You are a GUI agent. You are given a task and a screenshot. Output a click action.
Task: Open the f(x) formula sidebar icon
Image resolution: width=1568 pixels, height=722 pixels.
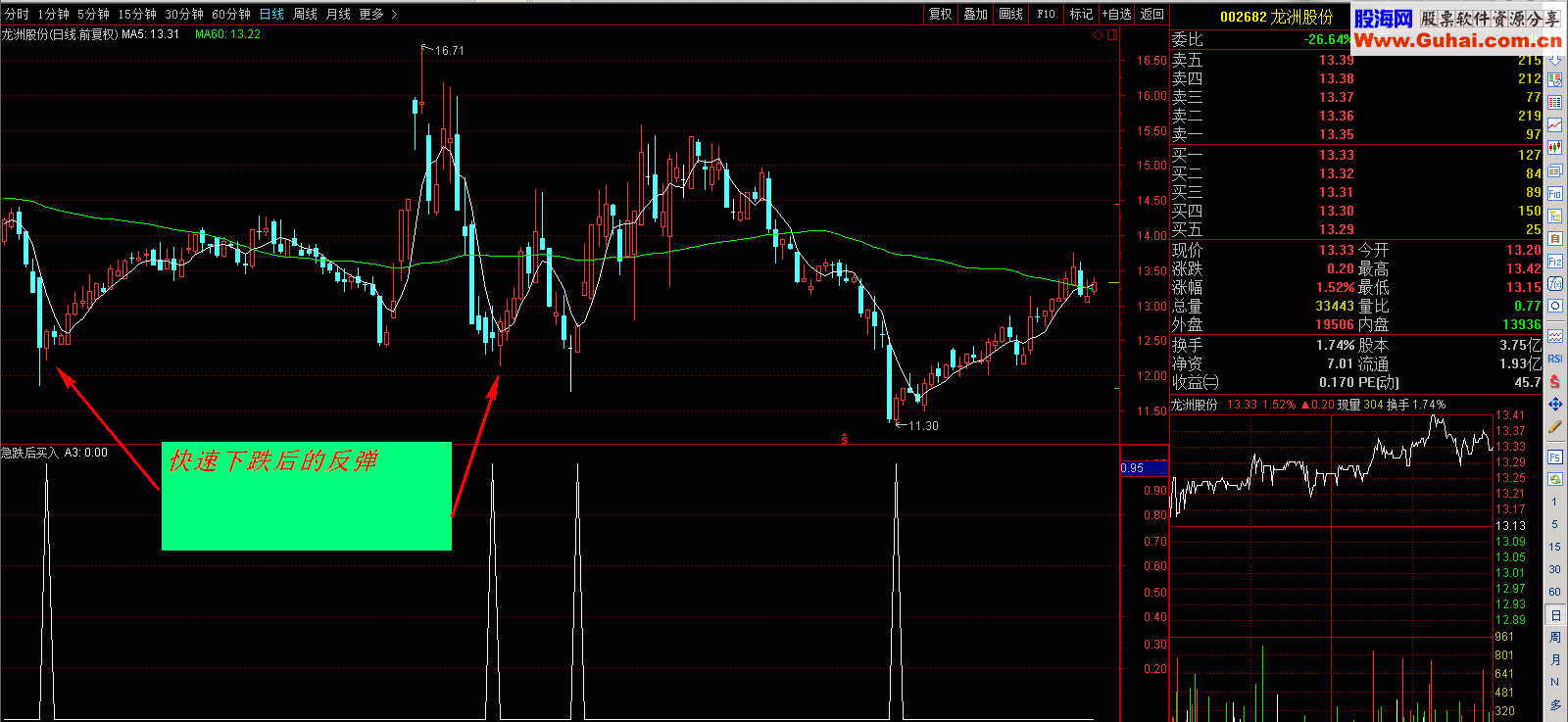[x=1555, y=283]
